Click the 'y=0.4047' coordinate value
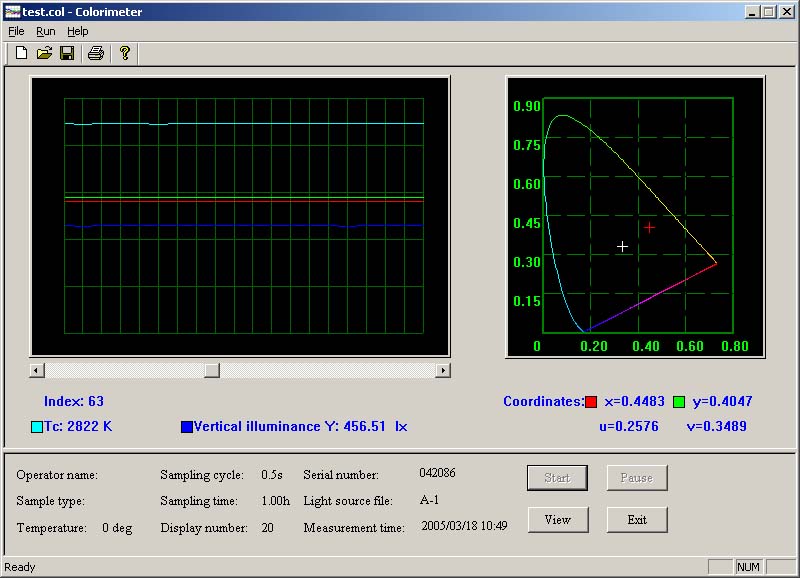 point(722,401)
